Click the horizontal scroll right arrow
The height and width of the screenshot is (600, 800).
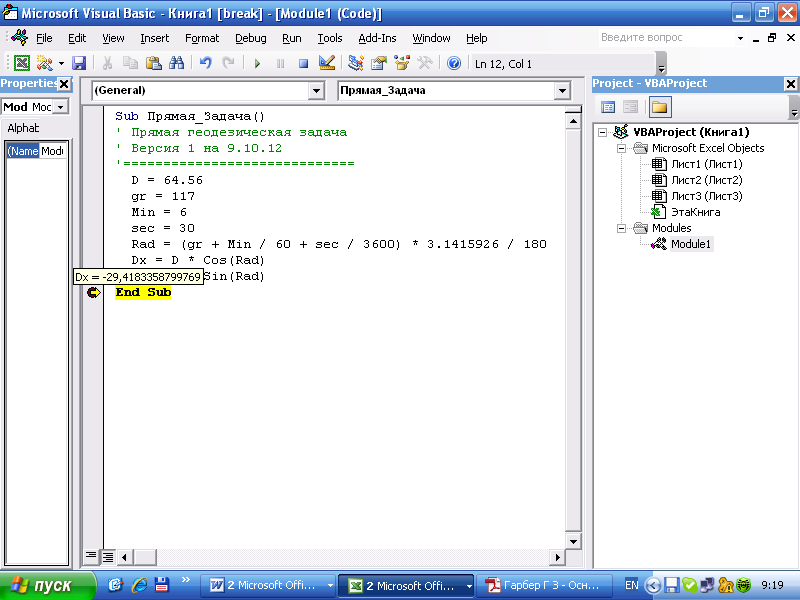(558, 557)
